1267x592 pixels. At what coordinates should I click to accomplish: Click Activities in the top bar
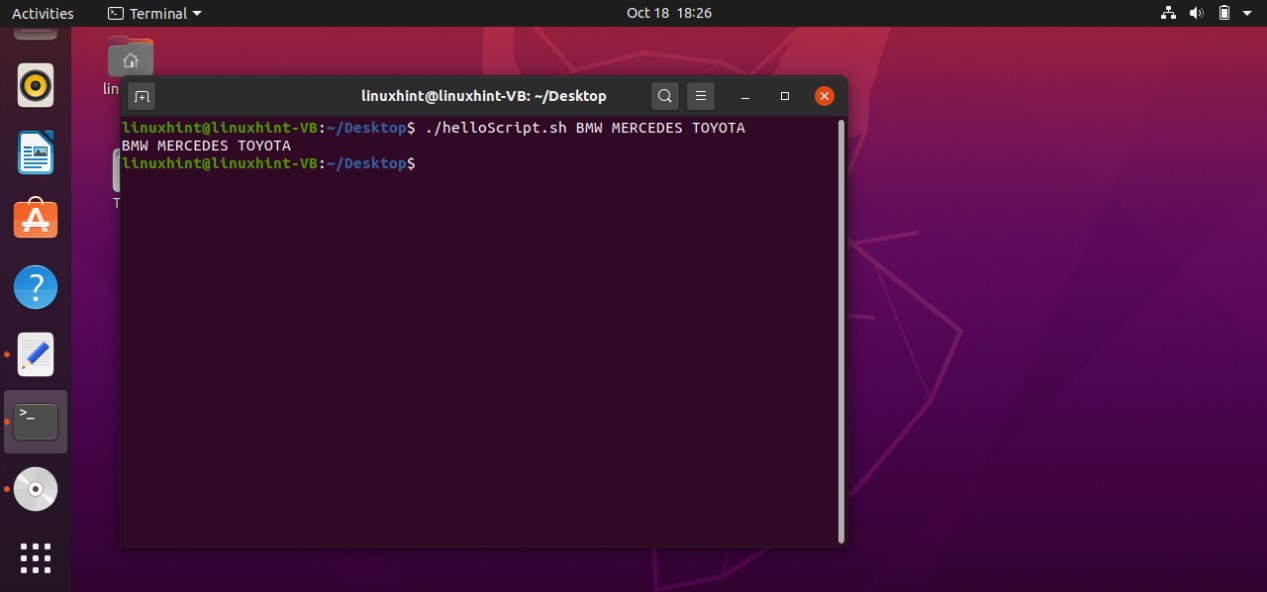42,13
